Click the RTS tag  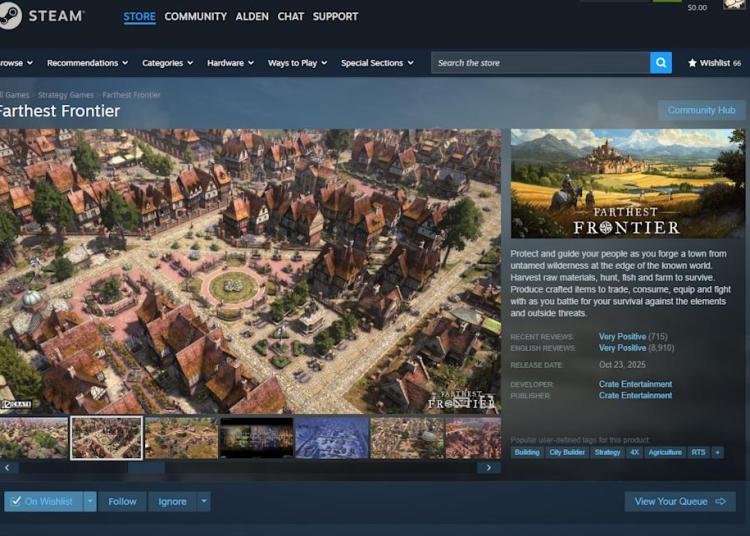(x=698, y=452)
